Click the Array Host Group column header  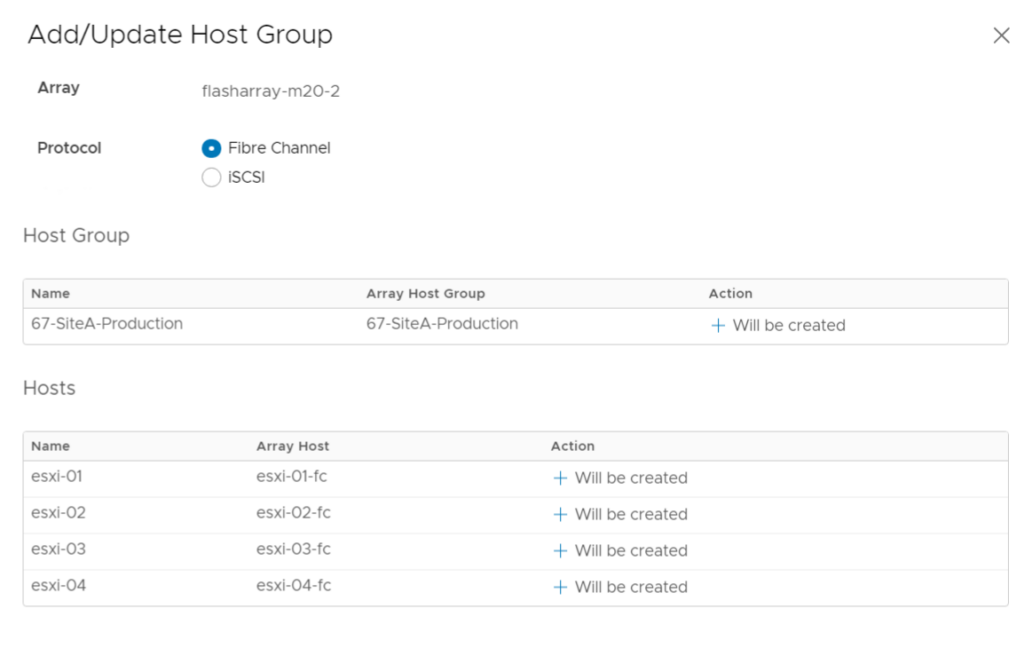point(426,294)
